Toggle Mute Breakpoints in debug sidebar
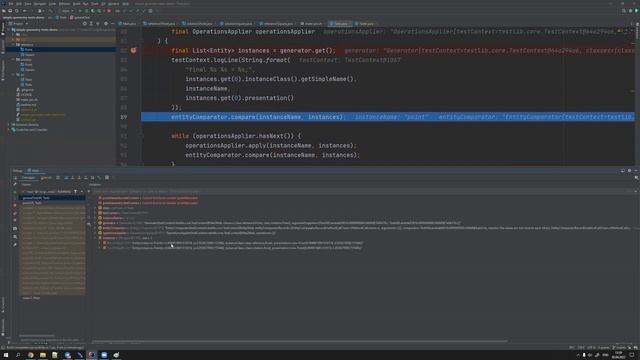The width and height of the screenshot is (640, 360). coord(15,220)
